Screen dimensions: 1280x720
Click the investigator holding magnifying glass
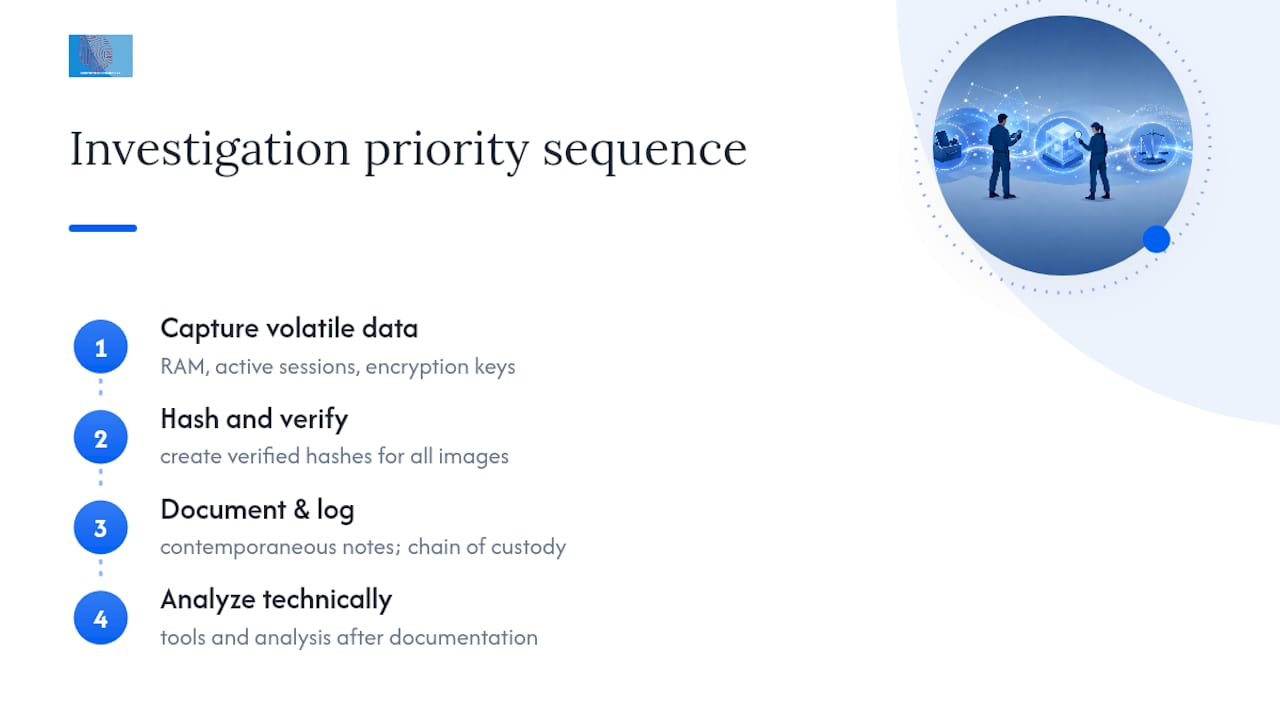(1096, 160)
